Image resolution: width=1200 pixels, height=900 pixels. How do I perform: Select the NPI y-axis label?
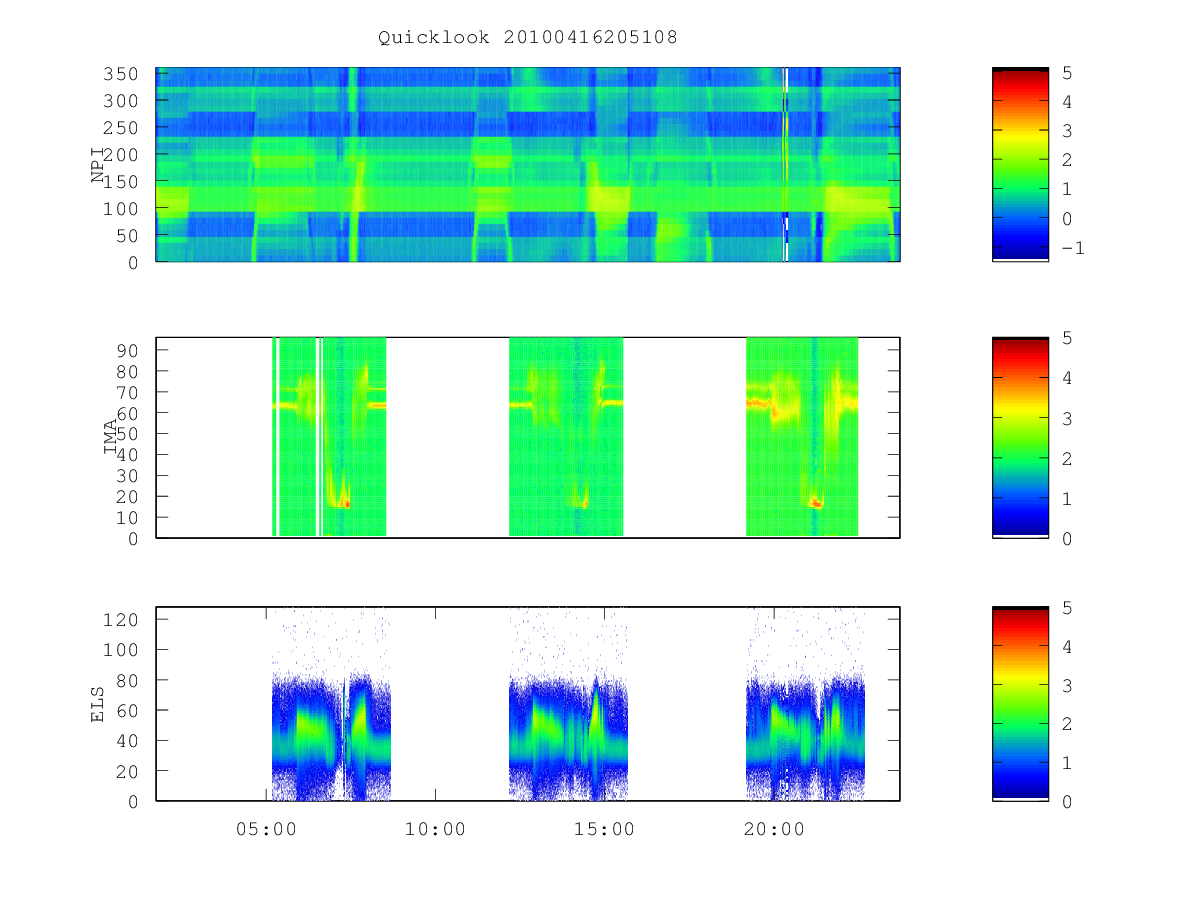coord(98,165)
